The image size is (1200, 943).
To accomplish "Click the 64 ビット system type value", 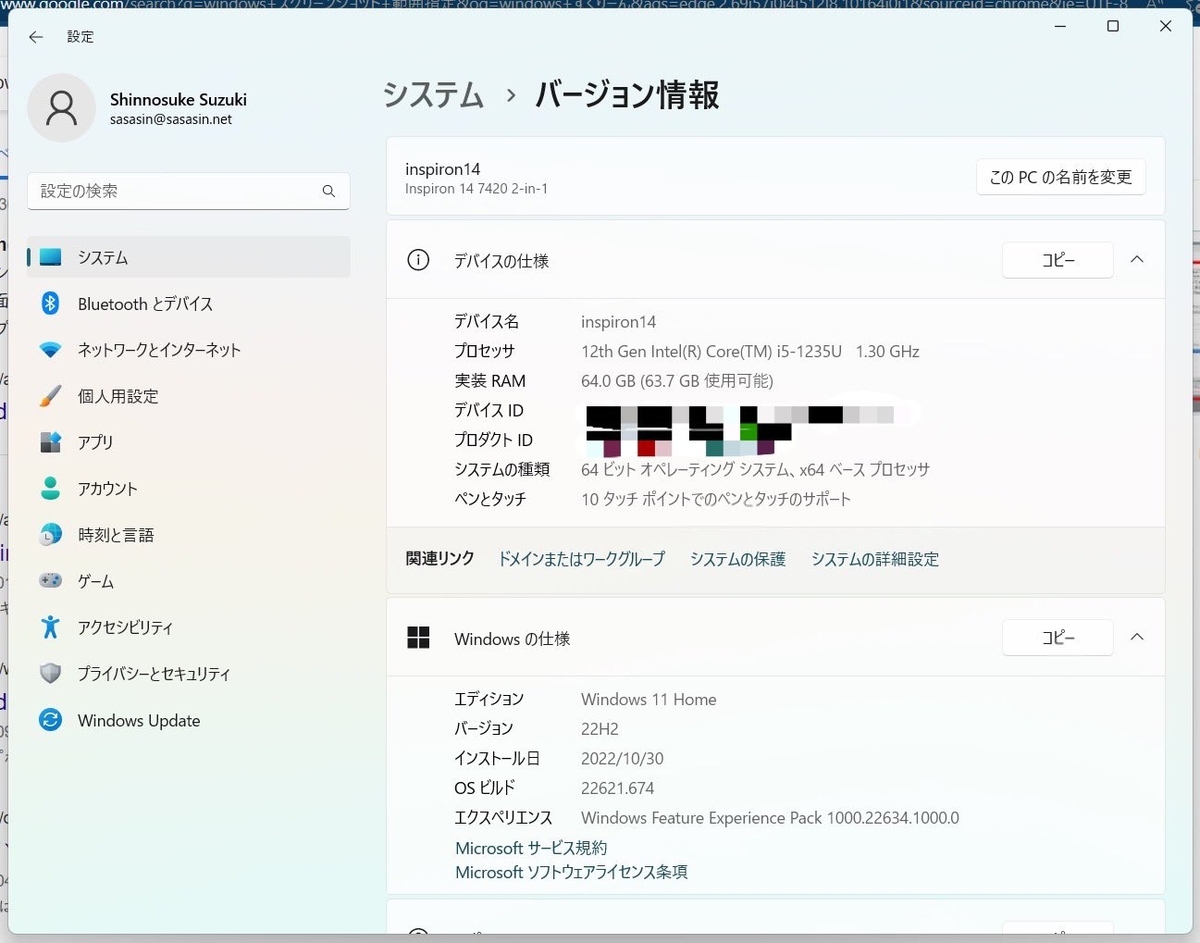I will (x=756, y=469).
